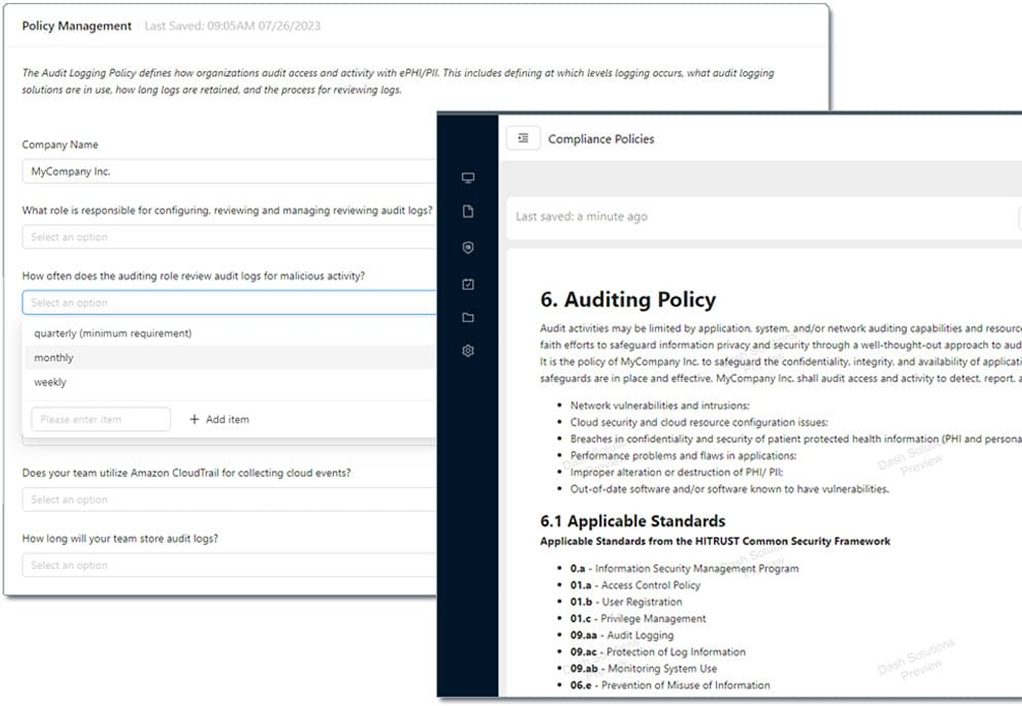Click the Policy Management heading
1022x706 pixels.
[77, 25]
